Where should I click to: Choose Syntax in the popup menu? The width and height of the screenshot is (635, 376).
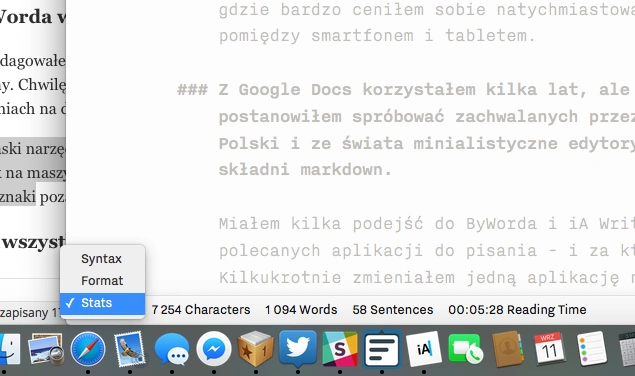pos(102,258)
